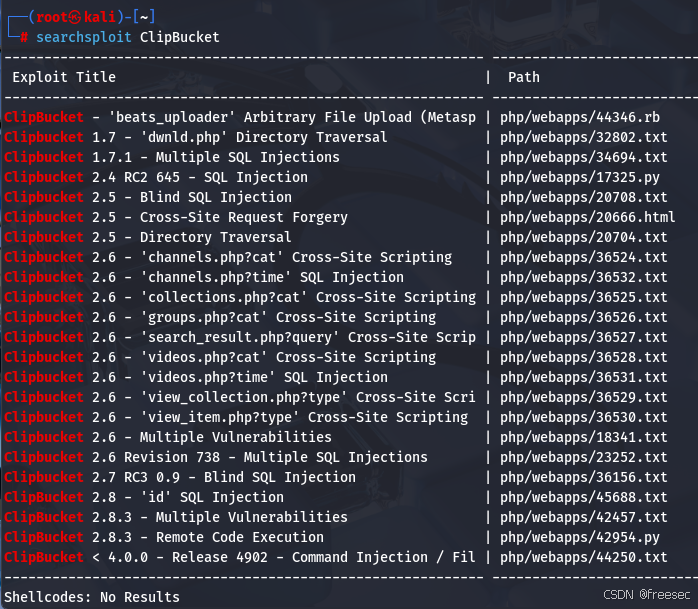Select path php/webapps/36526.txt
Viewport: 698px width, 609px height.
point(584,318)
